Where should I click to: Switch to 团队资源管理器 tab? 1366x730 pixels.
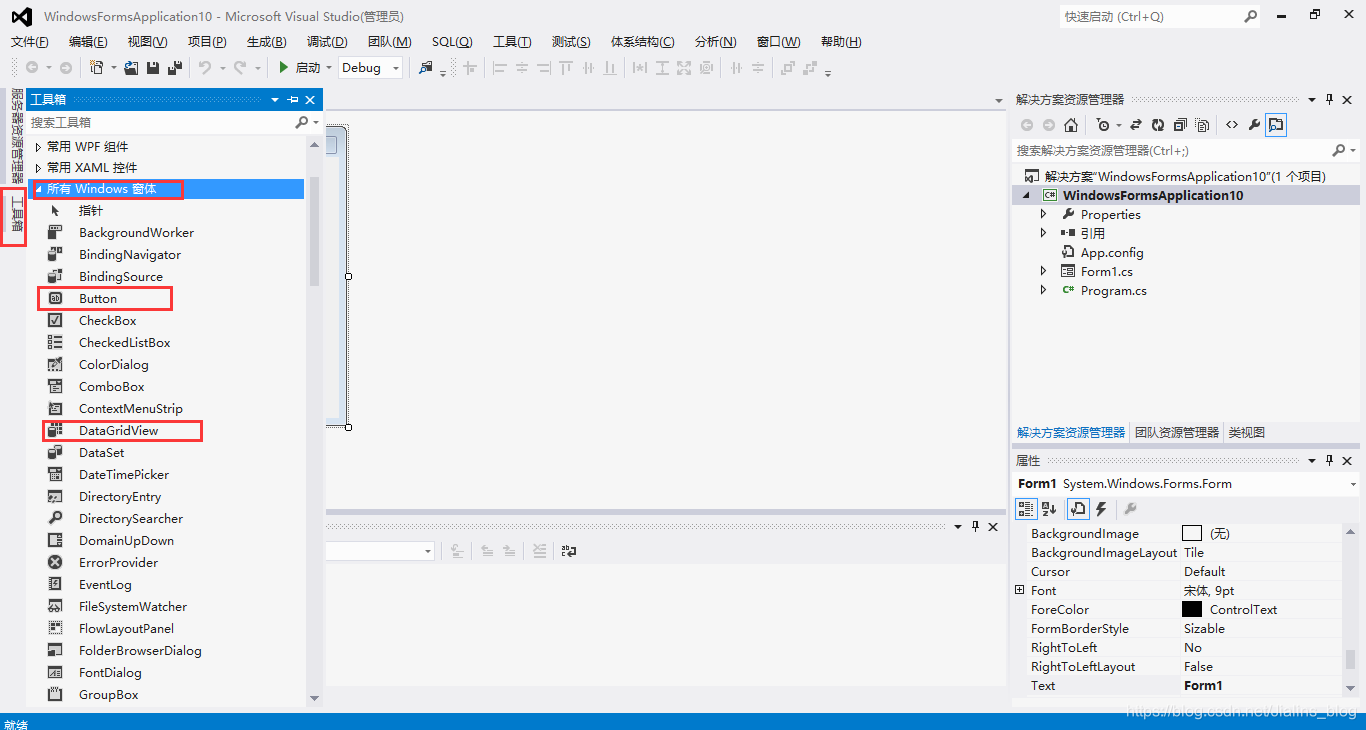pos(1177,433)
